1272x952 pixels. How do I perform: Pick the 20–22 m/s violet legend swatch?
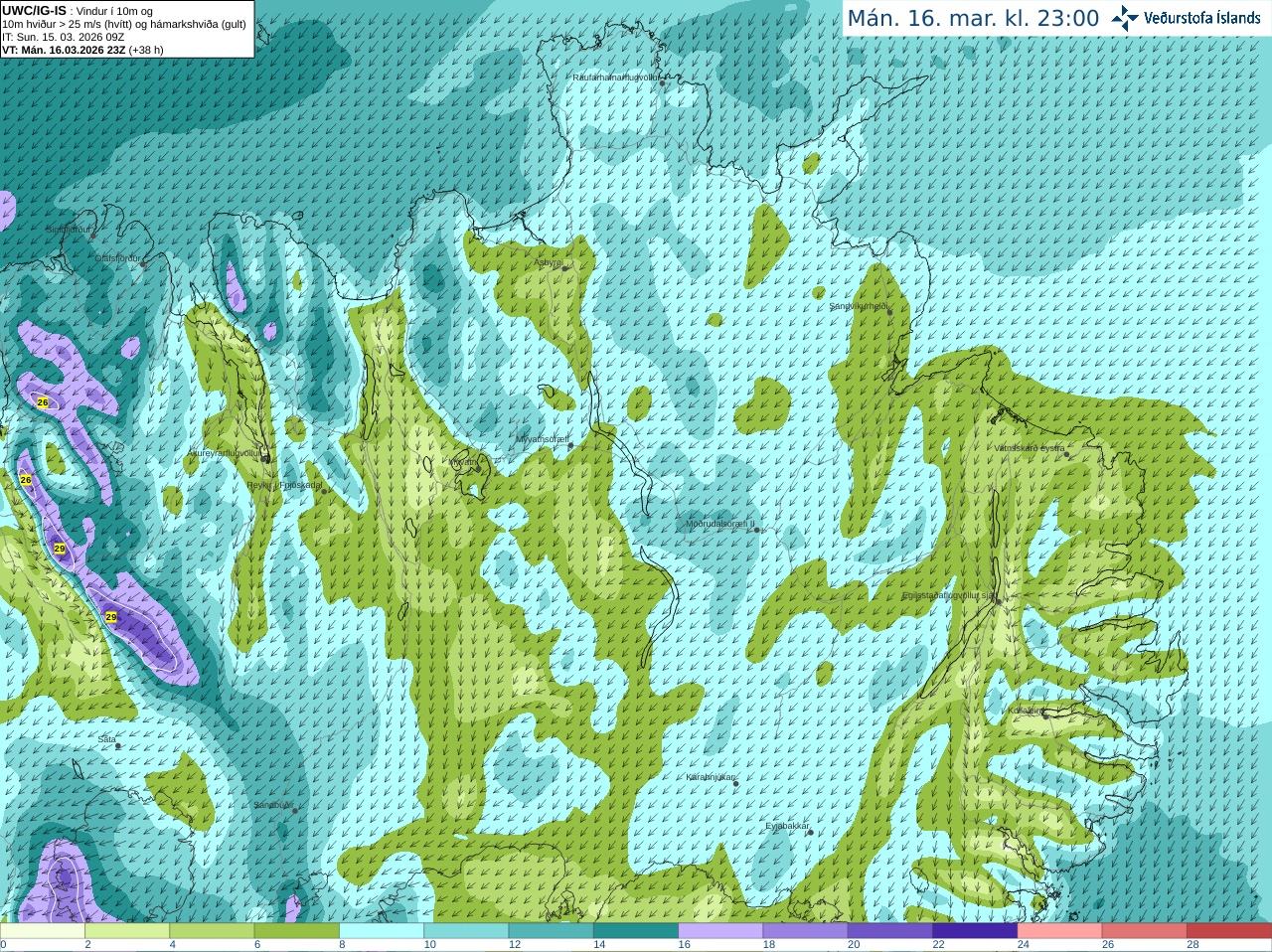[890, 931]
